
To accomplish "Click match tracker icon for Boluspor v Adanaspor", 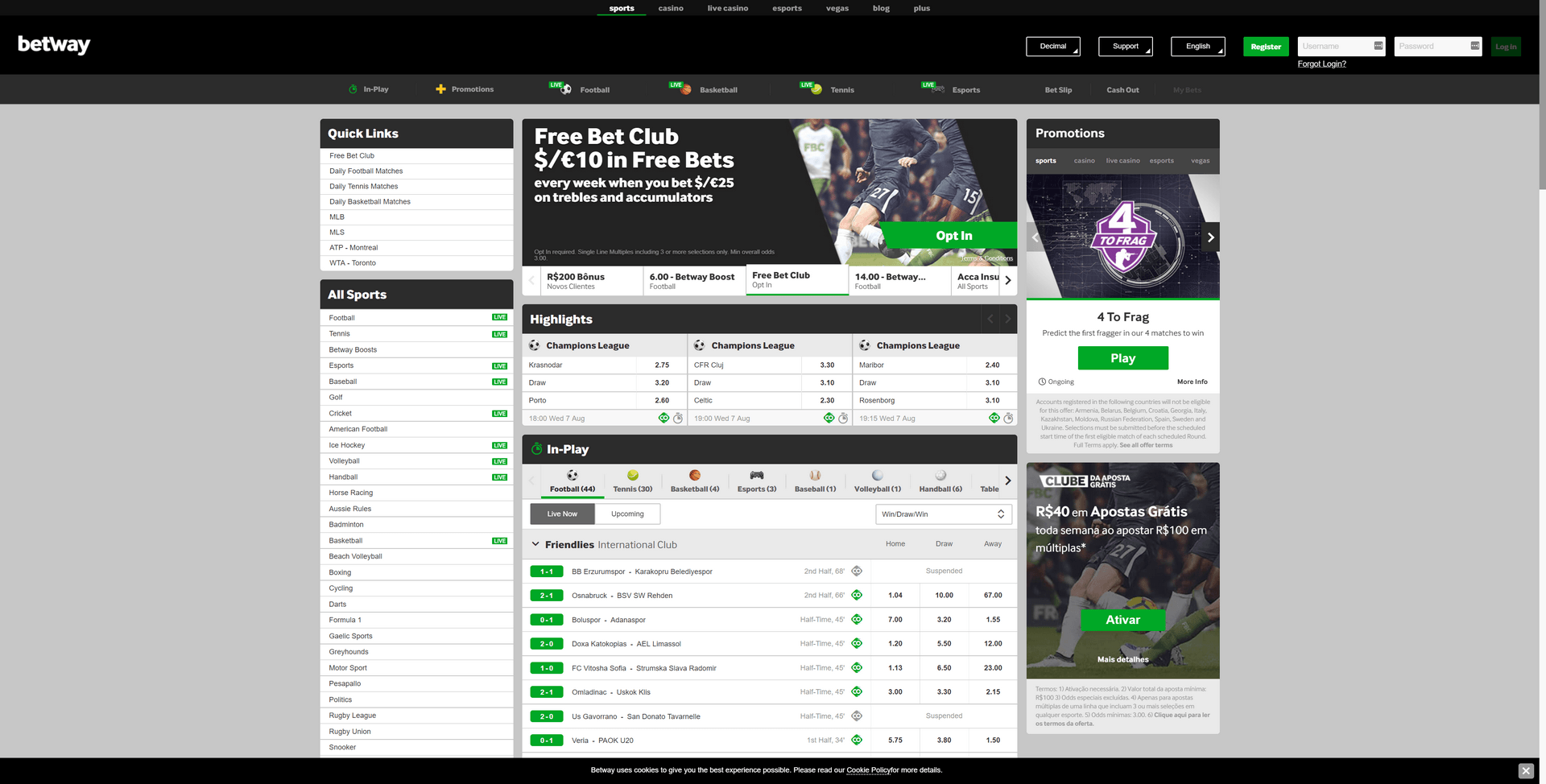I will [857, 620].
